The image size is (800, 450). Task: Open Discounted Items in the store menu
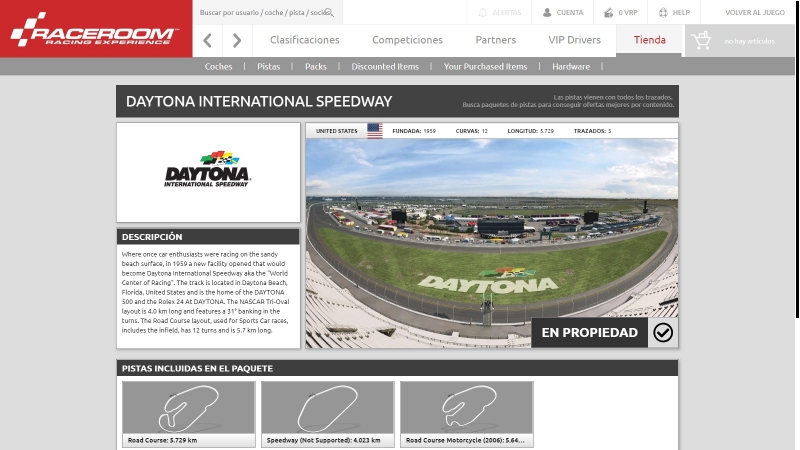pos(385,66)
